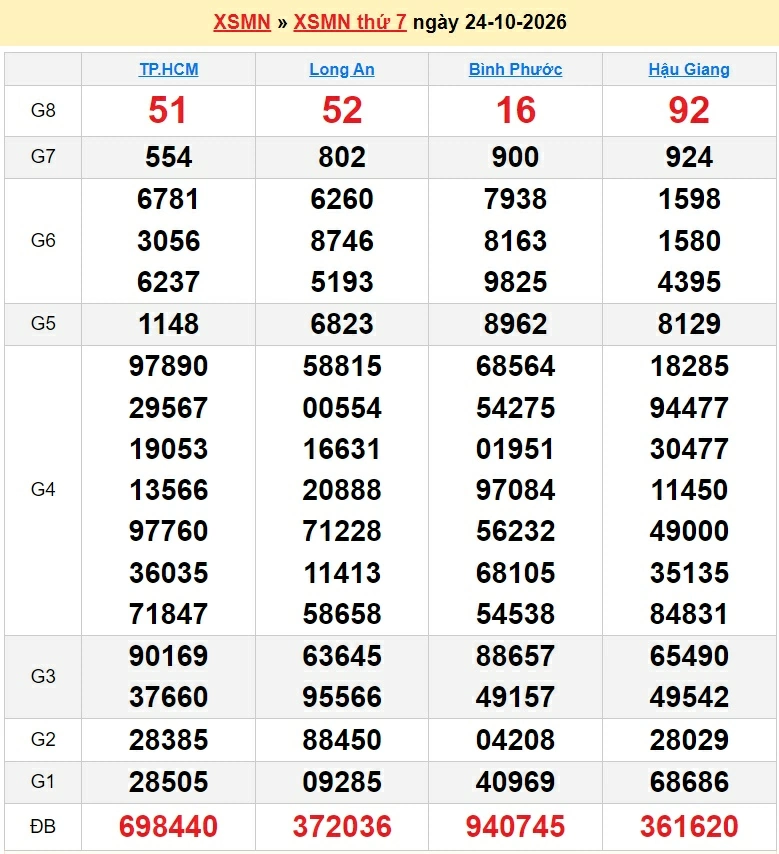Image resolution: width=779 pixels, height=854 pixels.
Task: Select Long An G8 number 52
Action: tap(342, 111)
